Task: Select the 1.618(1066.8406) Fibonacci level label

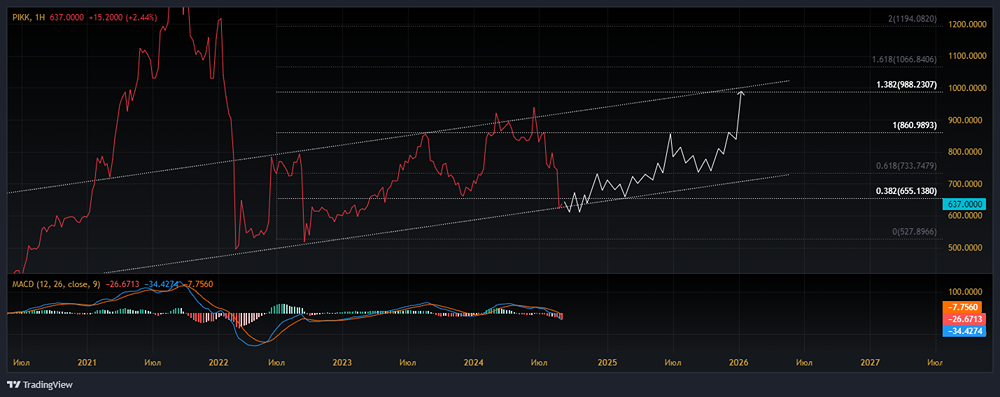Action: [x=905, y=59]
